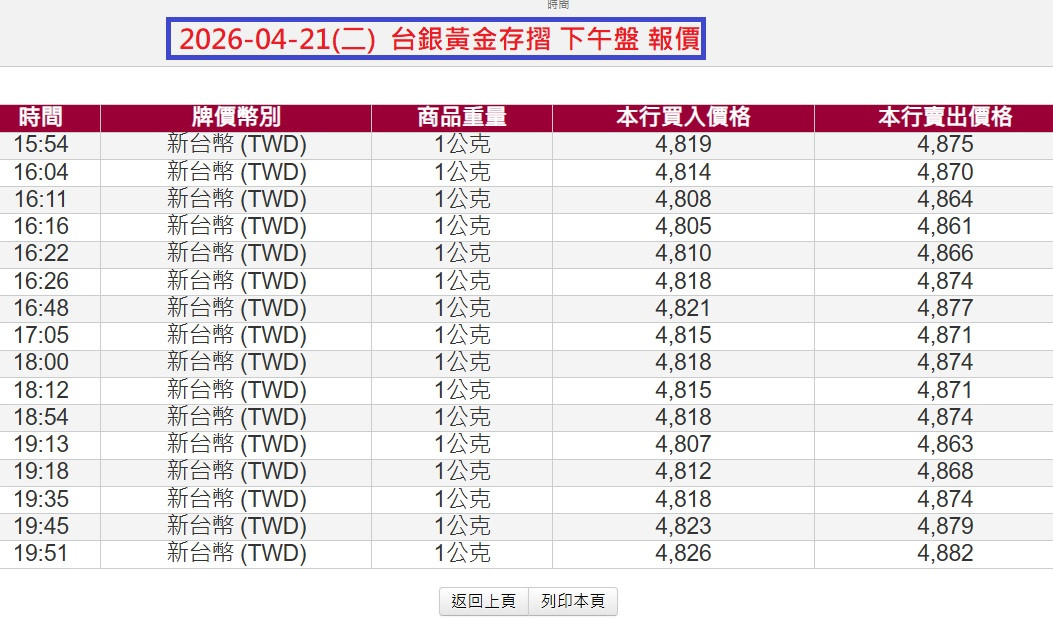Click the 列印本頁 button
The width and height of the screenshot is (1053, 628).
[x=573, y=601]
